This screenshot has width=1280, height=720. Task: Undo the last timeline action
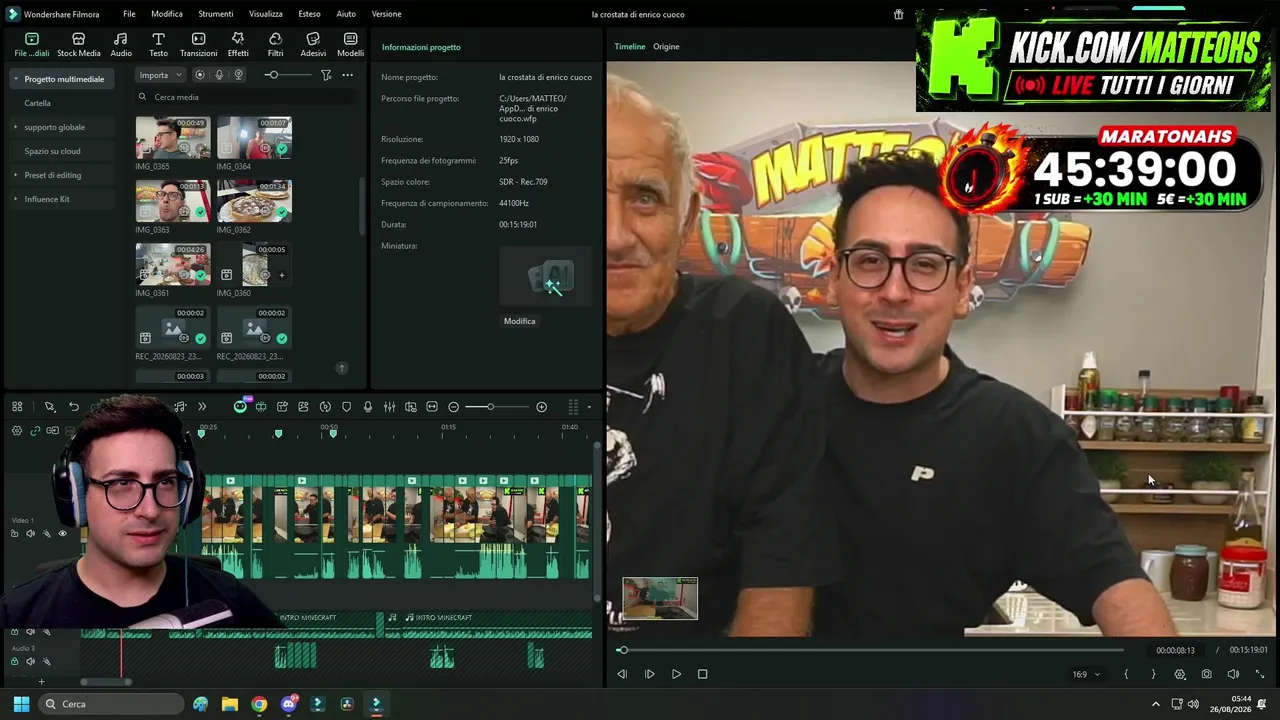74,407
